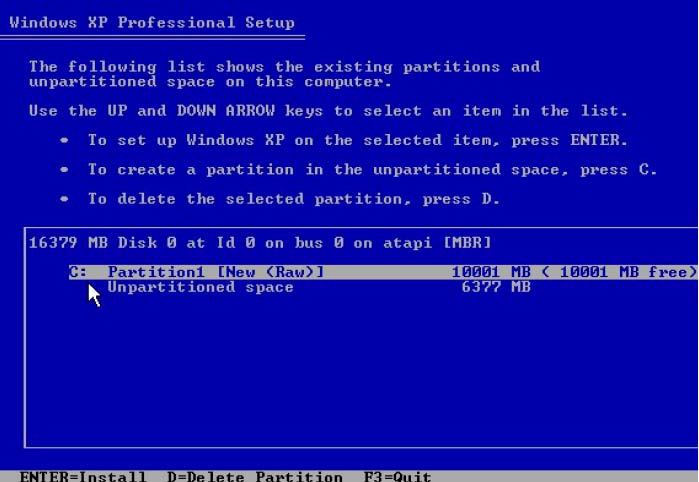
Task: Click D=Delete Partition in the status bar
Action: click(255, 477)
